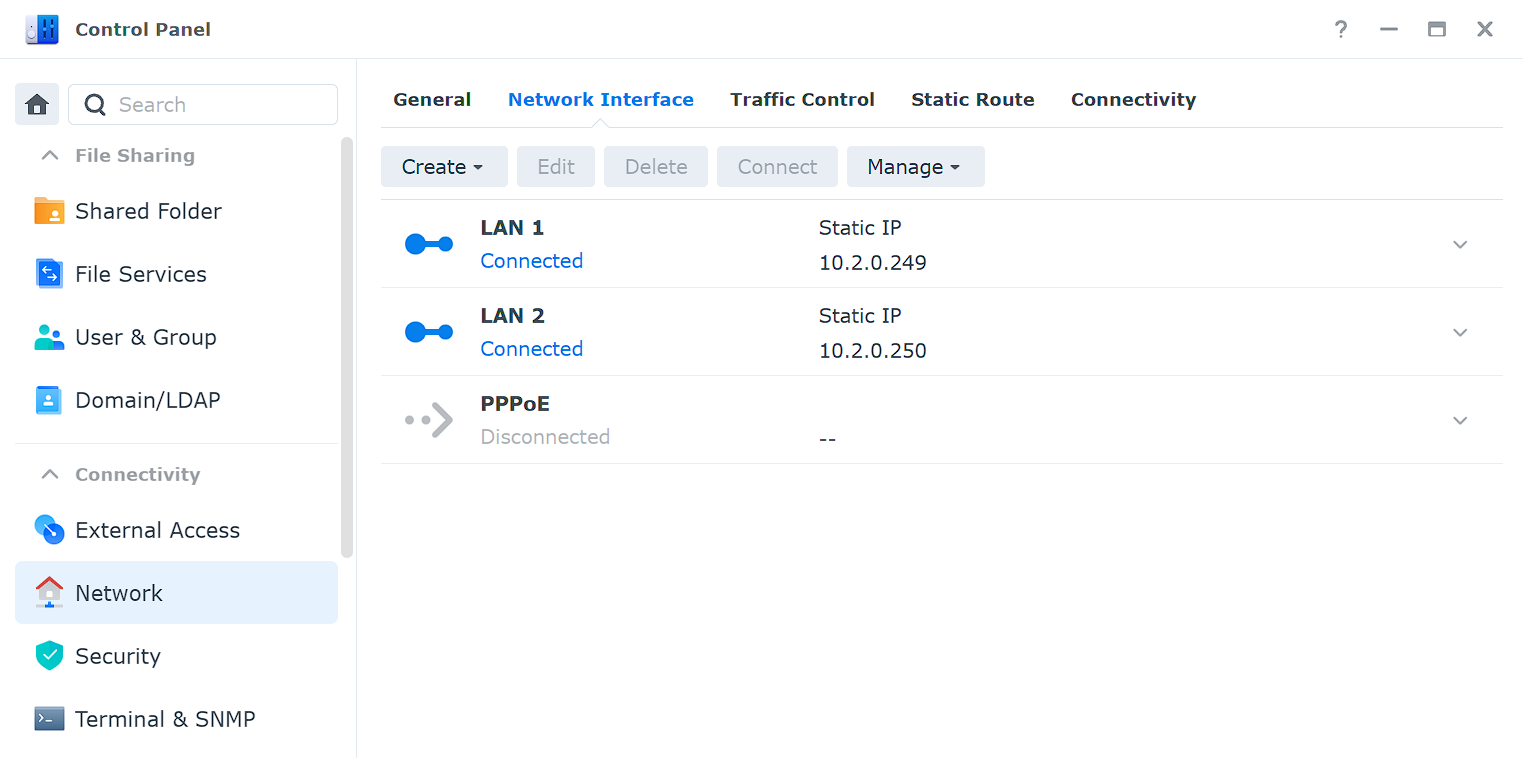Expand the PPPoE interface details
Screen dimensions: 1523x758
click(x=1460, y=420)
